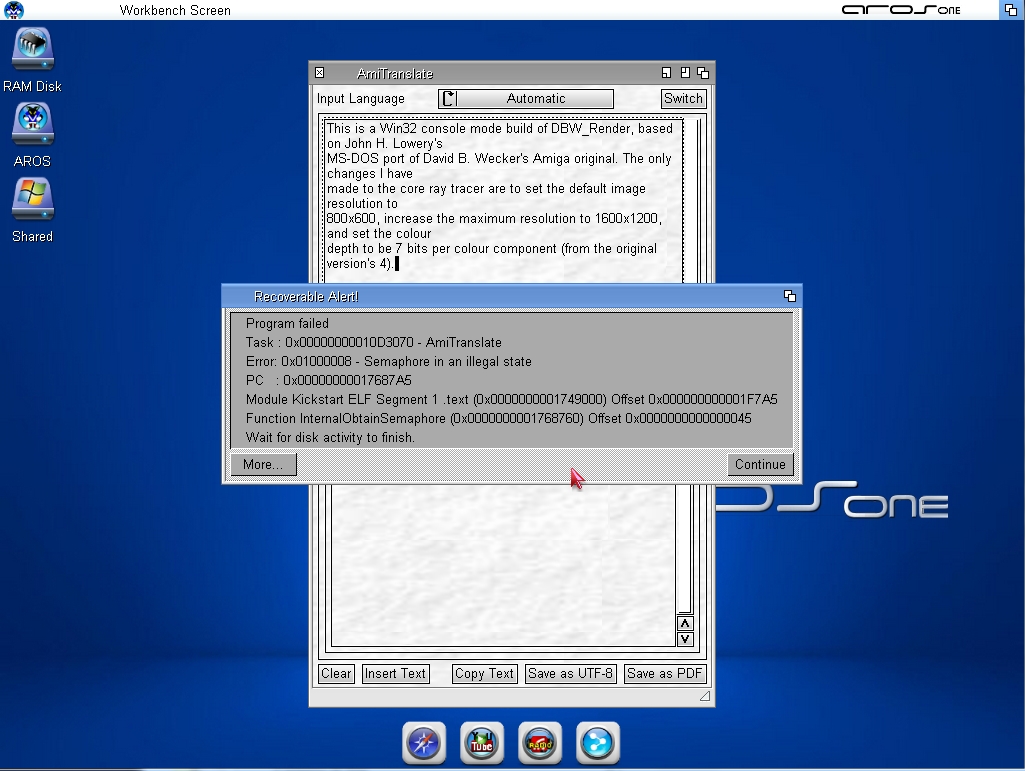Click the Insert Text button
Image resolution: width=1025 pixels, height=771 pixels.
(395, 674)
